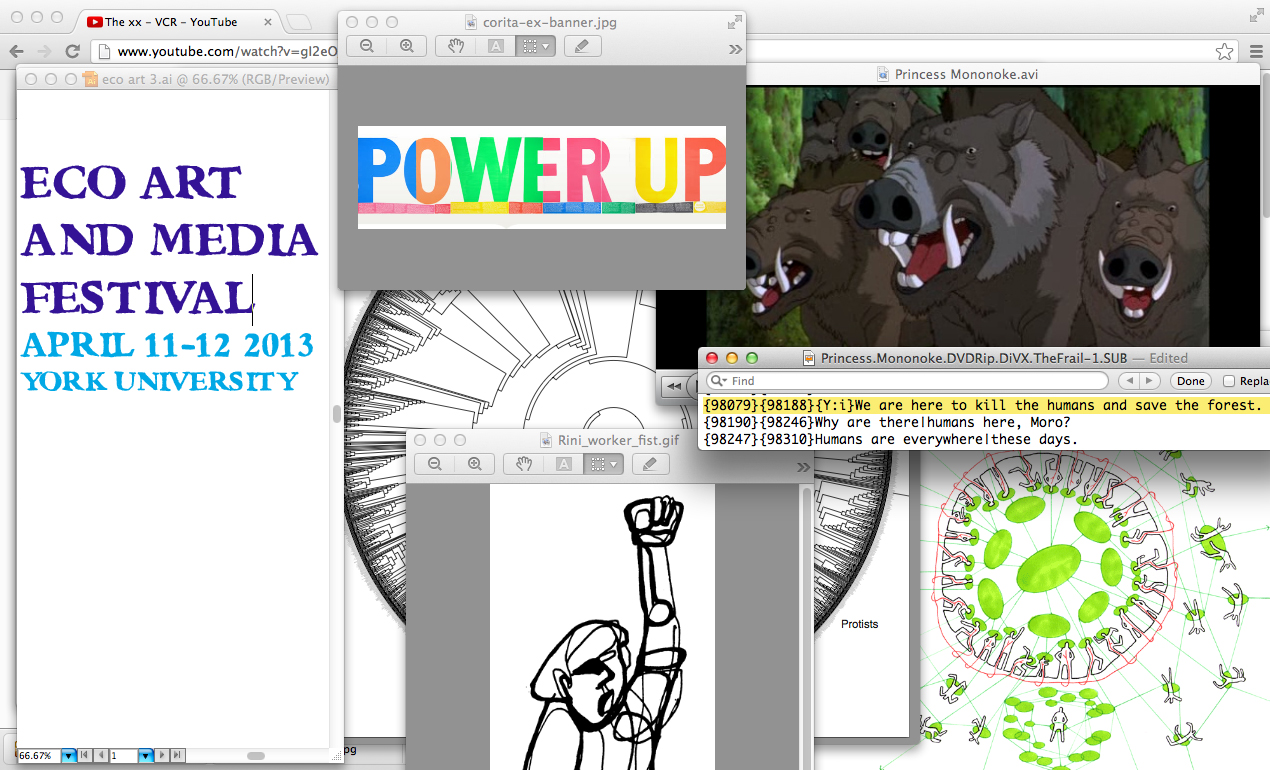
Task: Open the Find options magnifier dropdown
Action: point(718,381)
